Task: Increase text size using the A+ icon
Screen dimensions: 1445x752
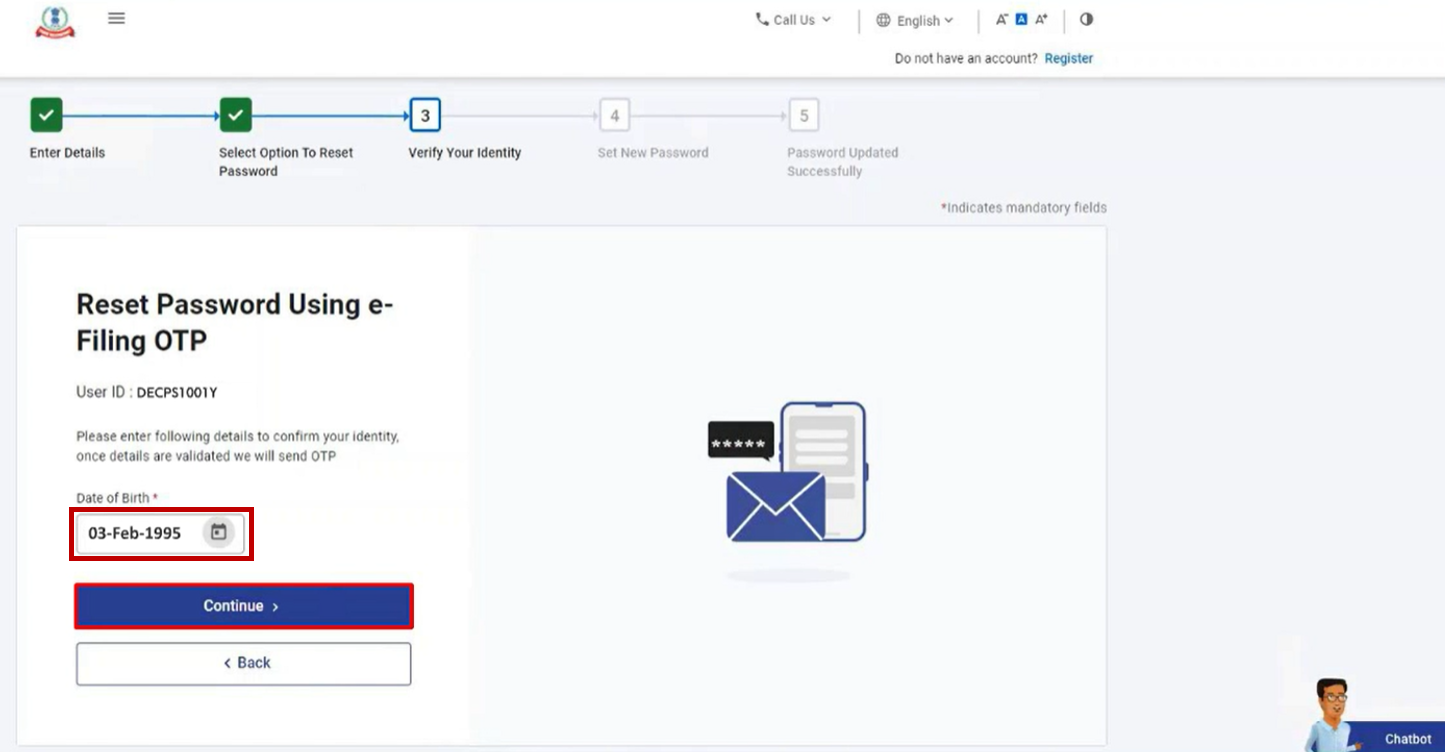Action: (1040, 18)
